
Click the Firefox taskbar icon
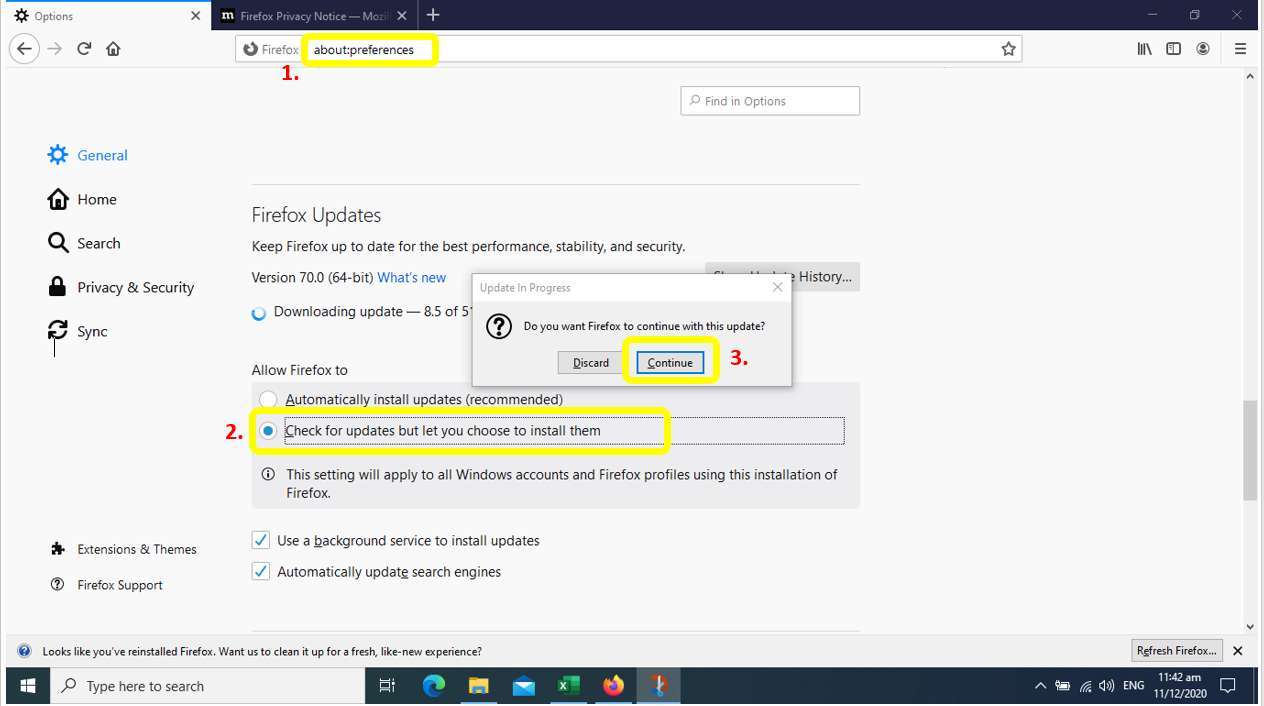click(x=614, y=686)
